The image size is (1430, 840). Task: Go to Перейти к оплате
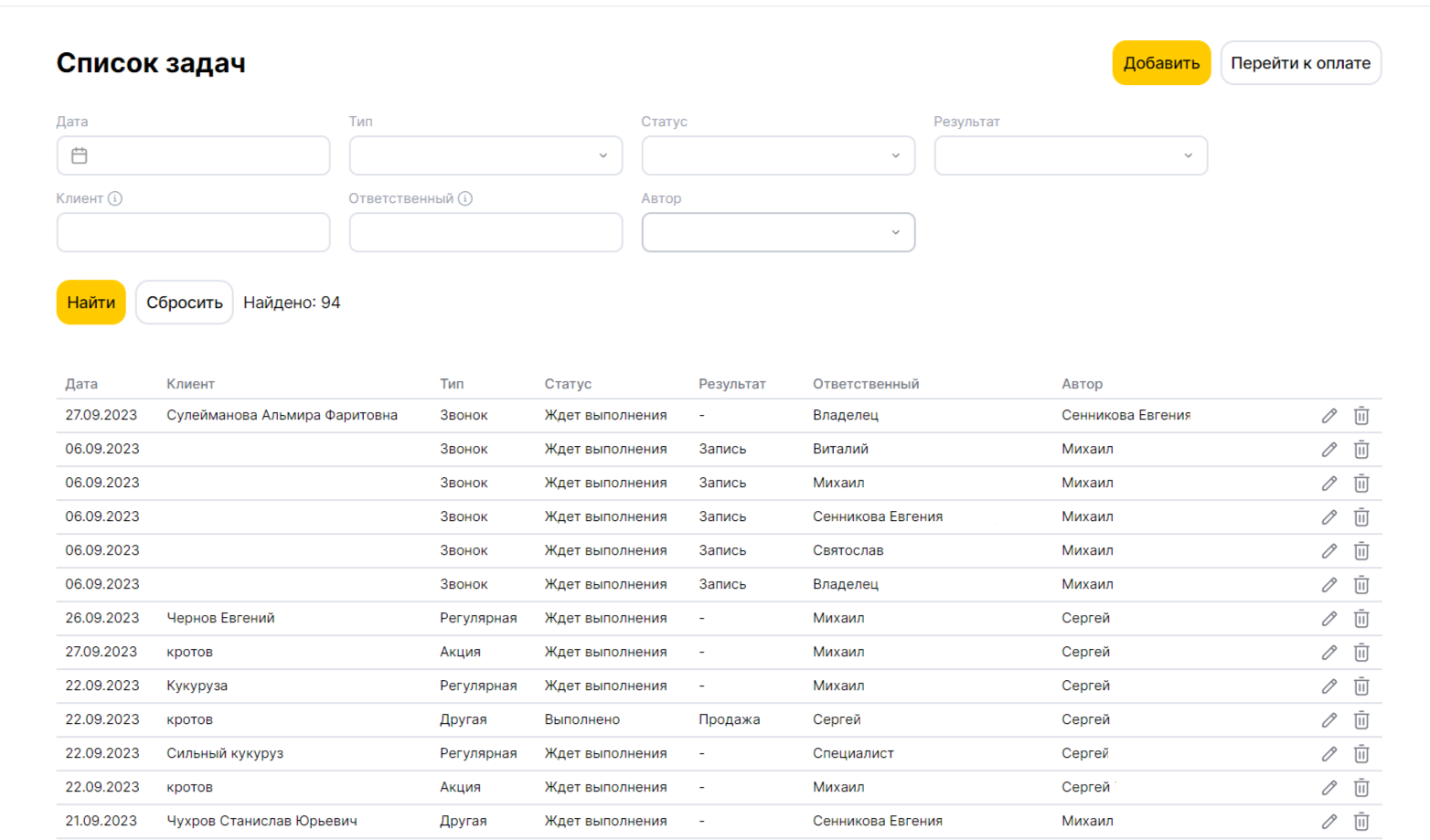tap(1300, 63)
